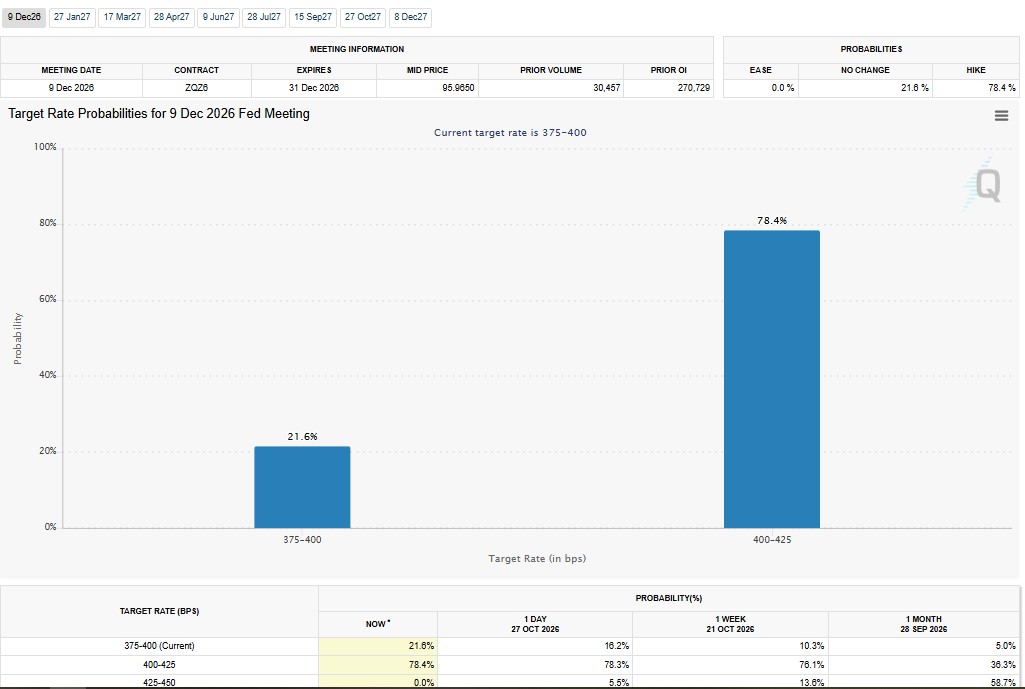Click the 36.3% one-month cell
This screenshot has width=1025, height=689.
click(924, 665)
